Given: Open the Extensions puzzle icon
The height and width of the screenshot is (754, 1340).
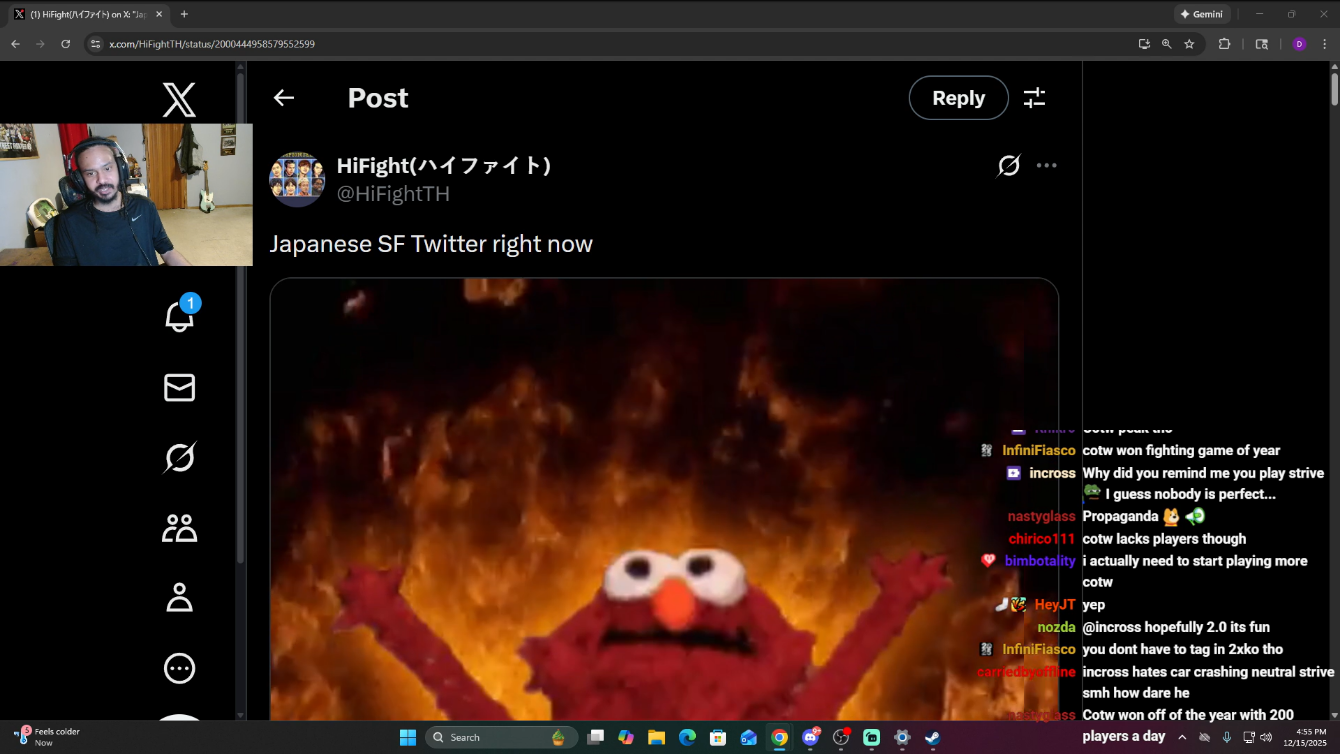Looking at the screenshot, I should (1224, 44).
